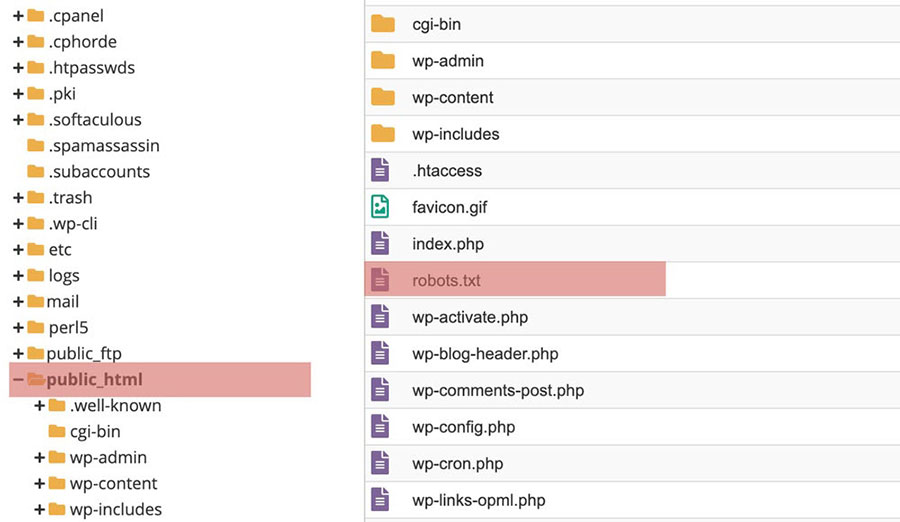Click the wp-content folder icon in file list
The image size is (900, 522).
pos(383,97)
